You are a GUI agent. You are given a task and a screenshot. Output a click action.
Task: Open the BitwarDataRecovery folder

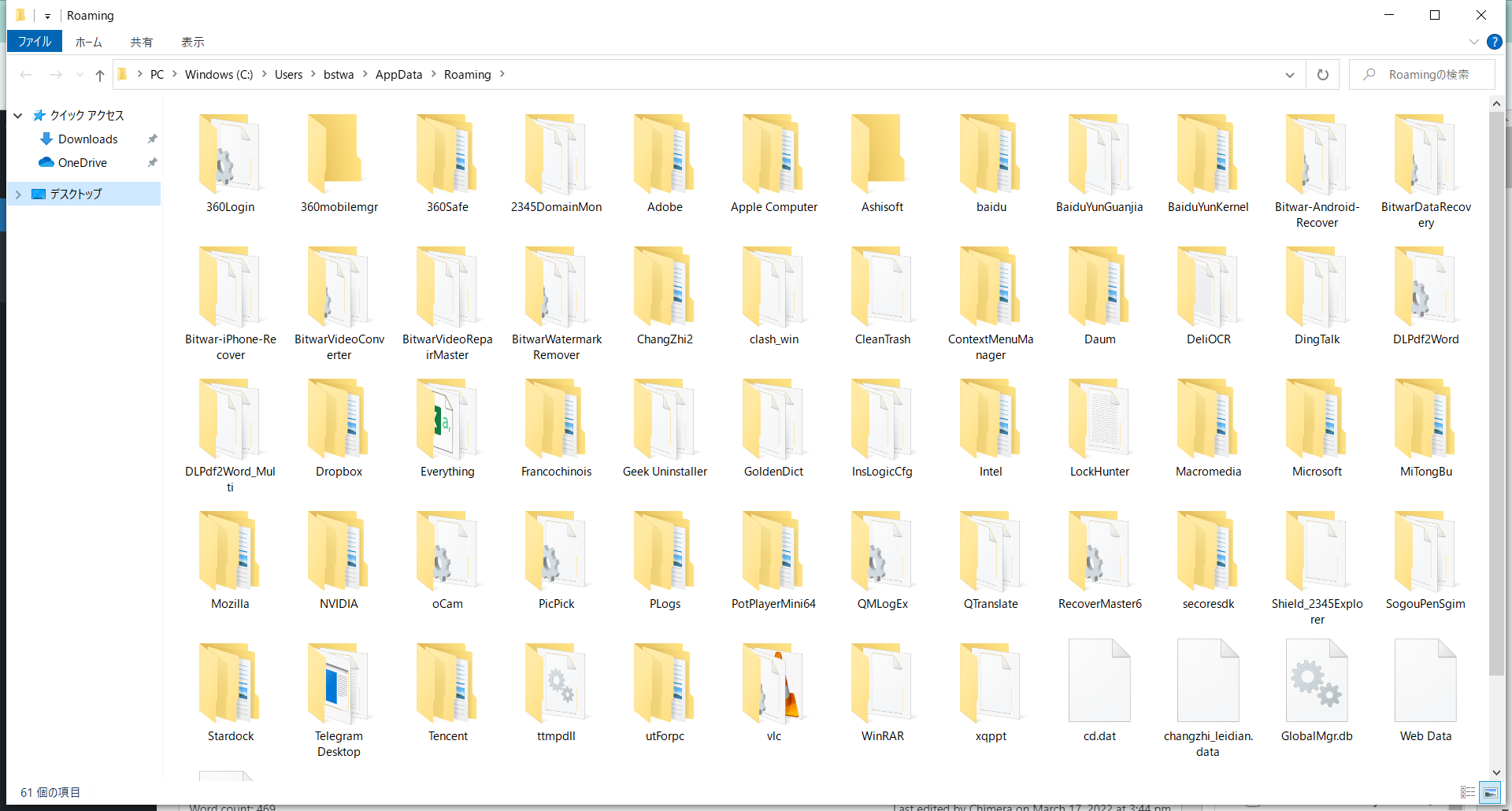(x=1425, y=172)
